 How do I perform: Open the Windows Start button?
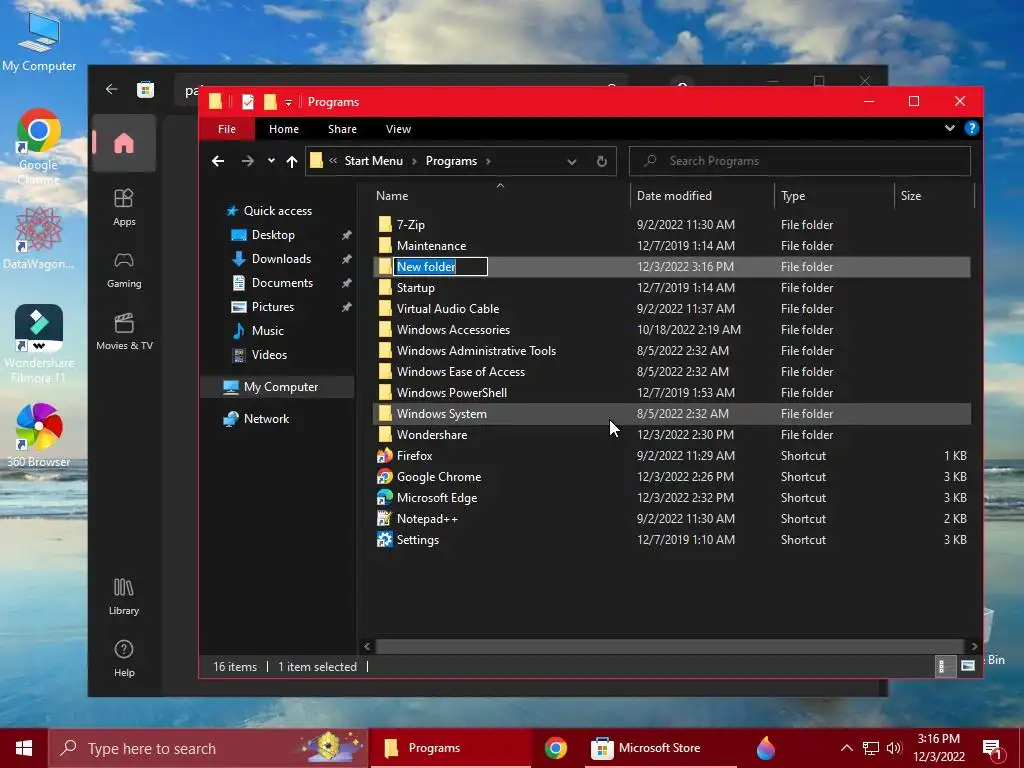24,748
